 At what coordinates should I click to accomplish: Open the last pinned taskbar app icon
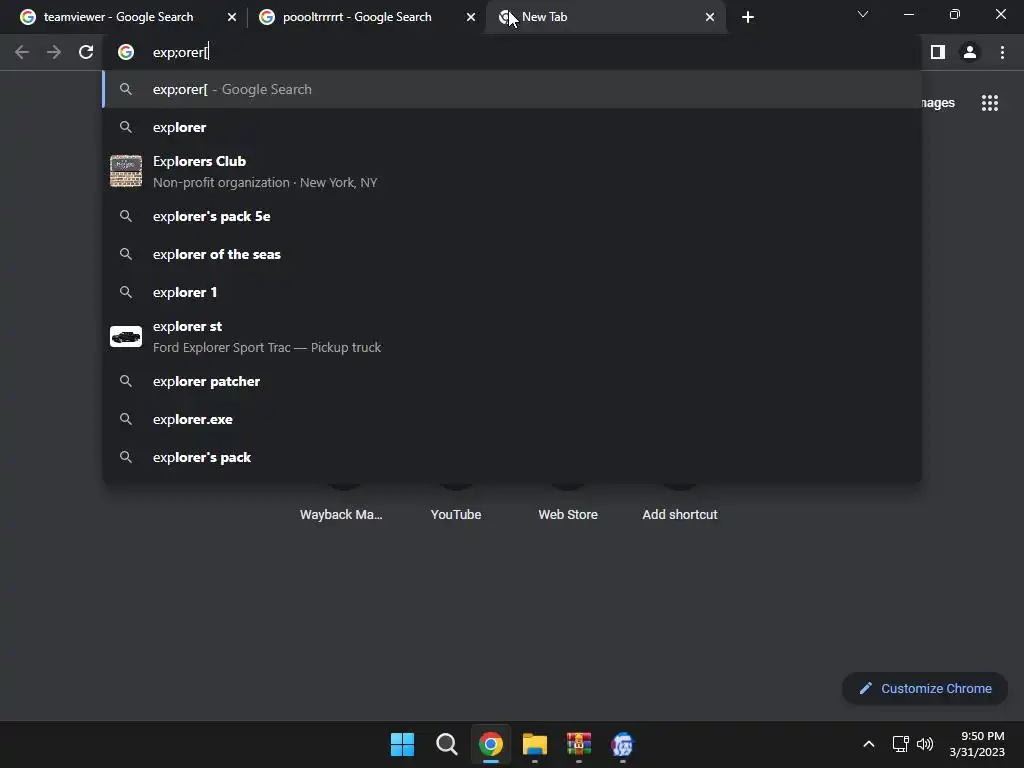pyautogui.click(x=622, y=744)
